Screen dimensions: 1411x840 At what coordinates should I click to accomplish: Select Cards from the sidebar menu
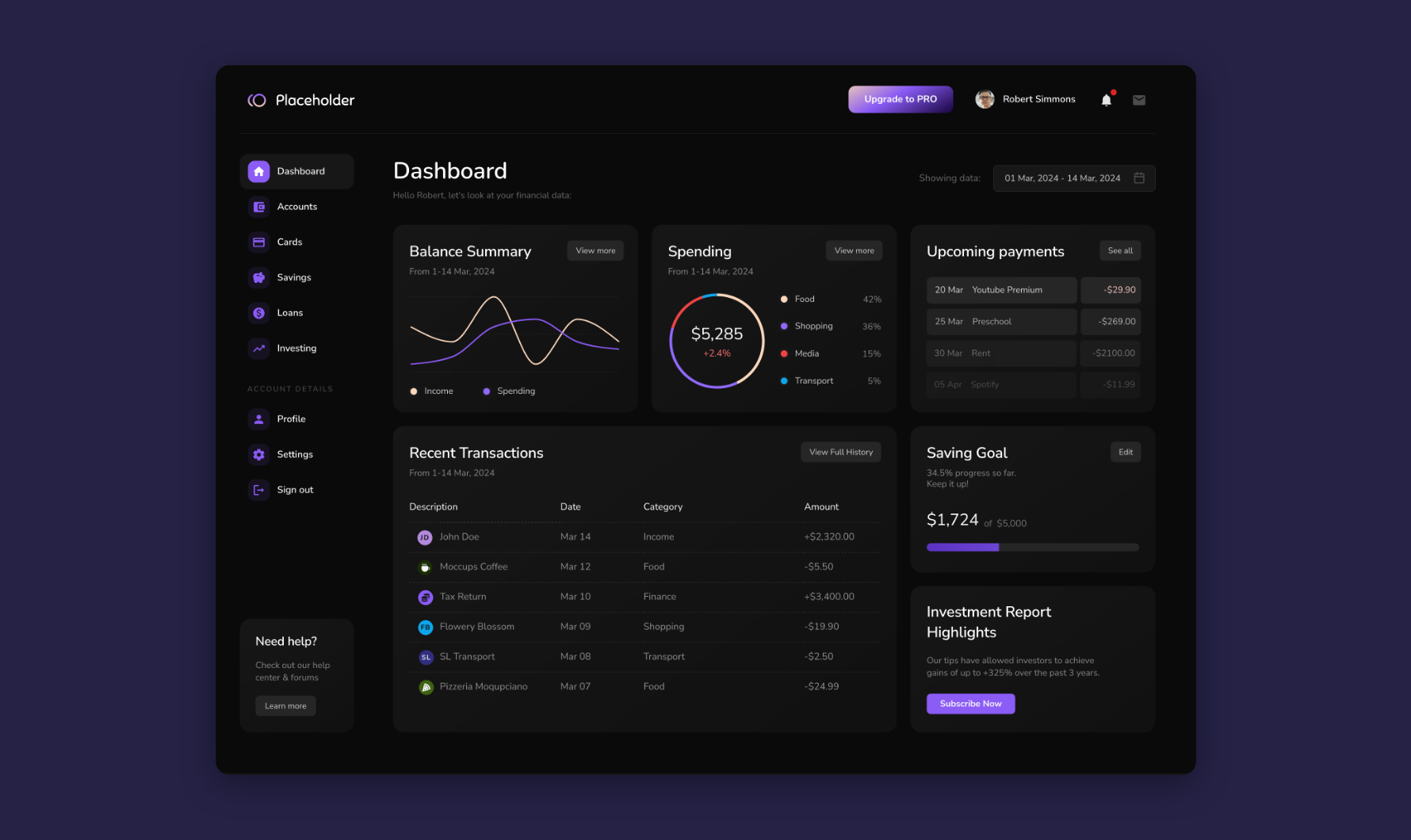point(289,242)
